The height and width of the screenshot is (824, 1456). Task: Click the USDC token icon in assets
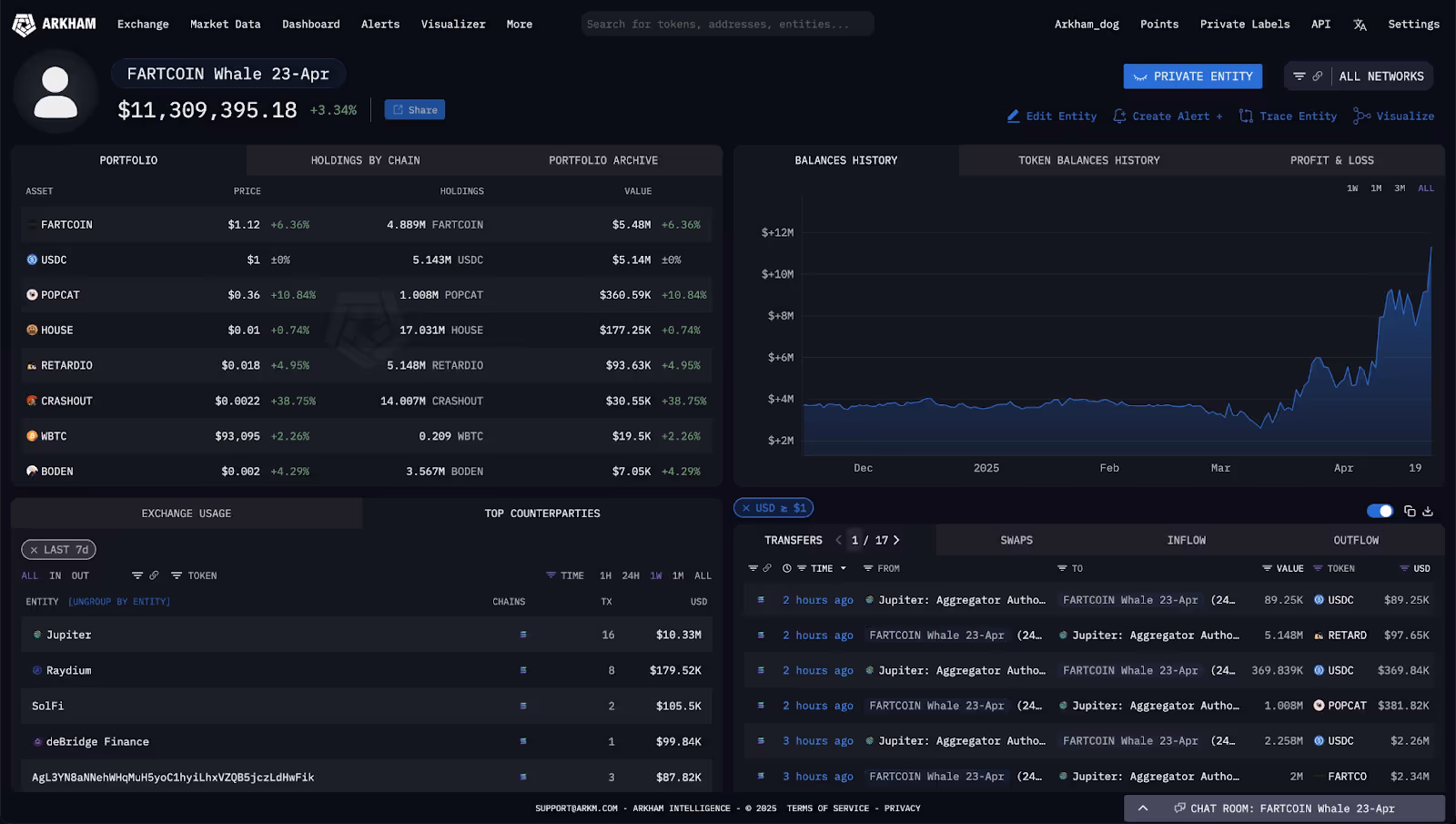(32, 259)
